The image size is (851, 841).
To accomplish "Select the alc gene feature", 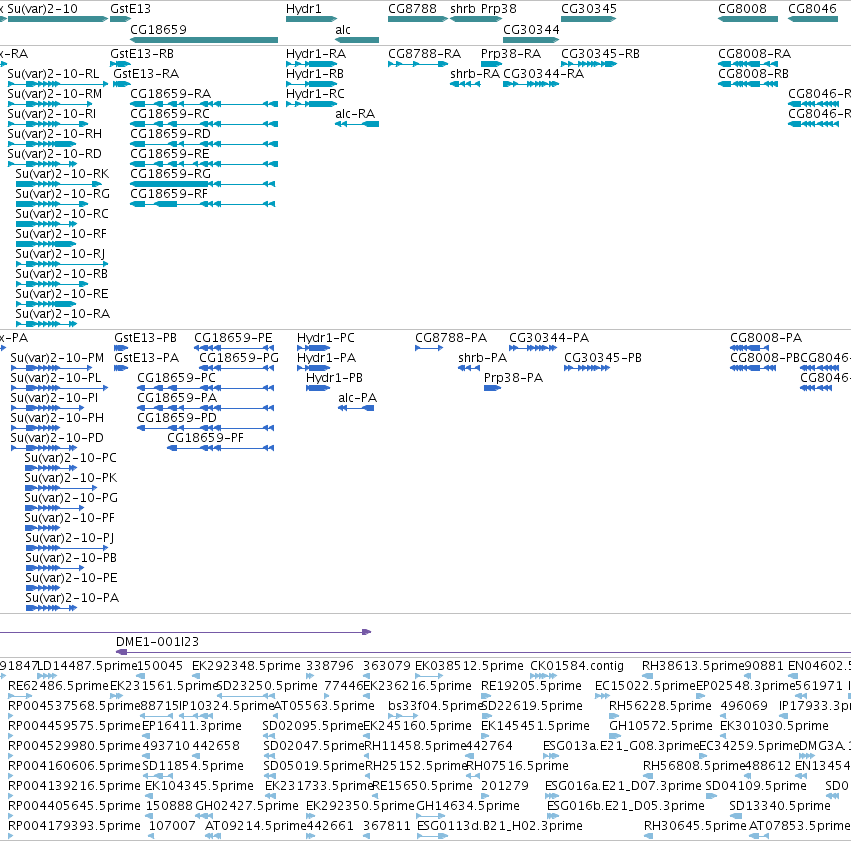I will coord(357,40).
